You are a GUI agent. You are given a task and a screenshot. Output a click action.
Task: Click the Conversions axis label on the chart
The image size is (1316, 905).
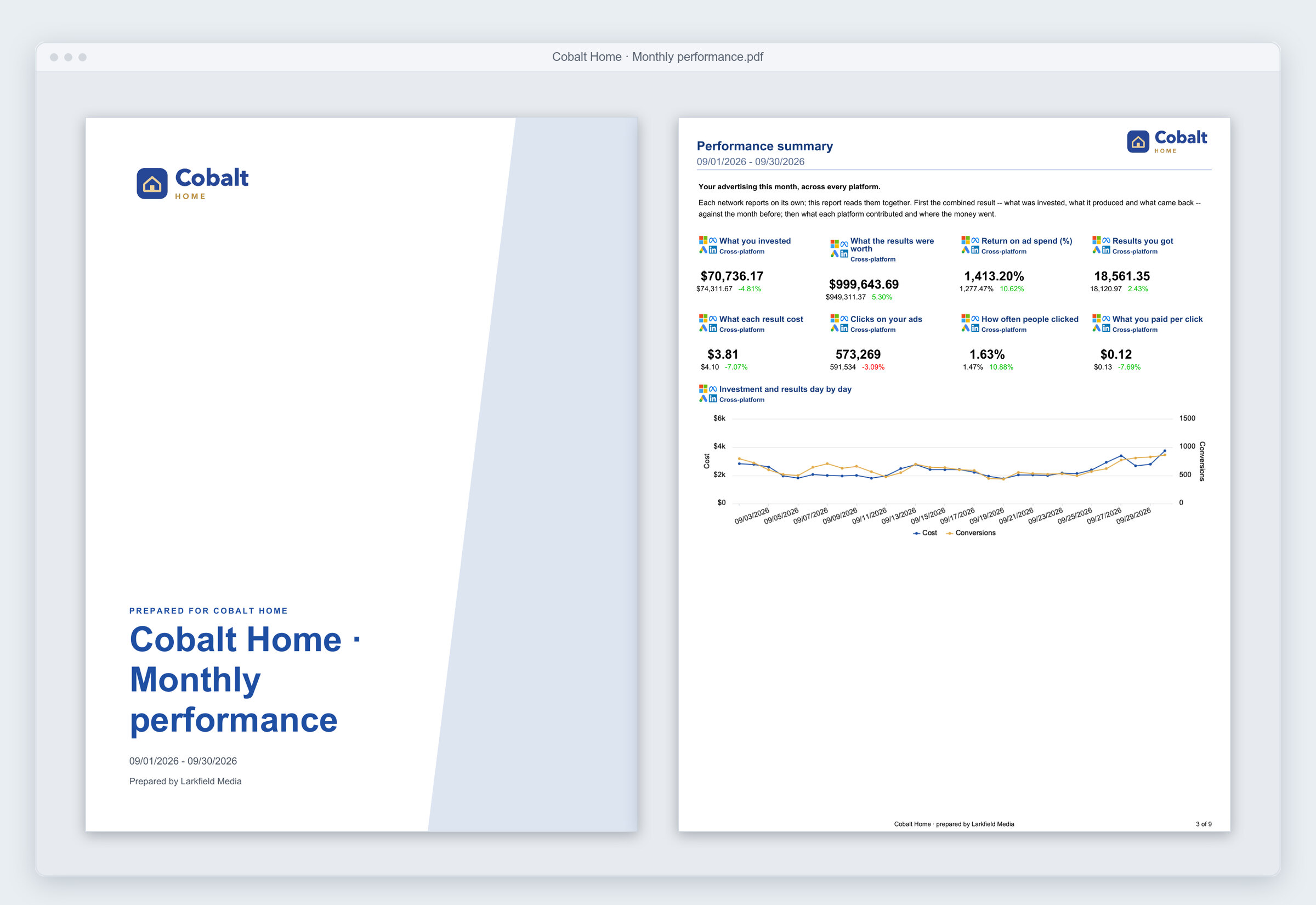tap(1202, 461)
